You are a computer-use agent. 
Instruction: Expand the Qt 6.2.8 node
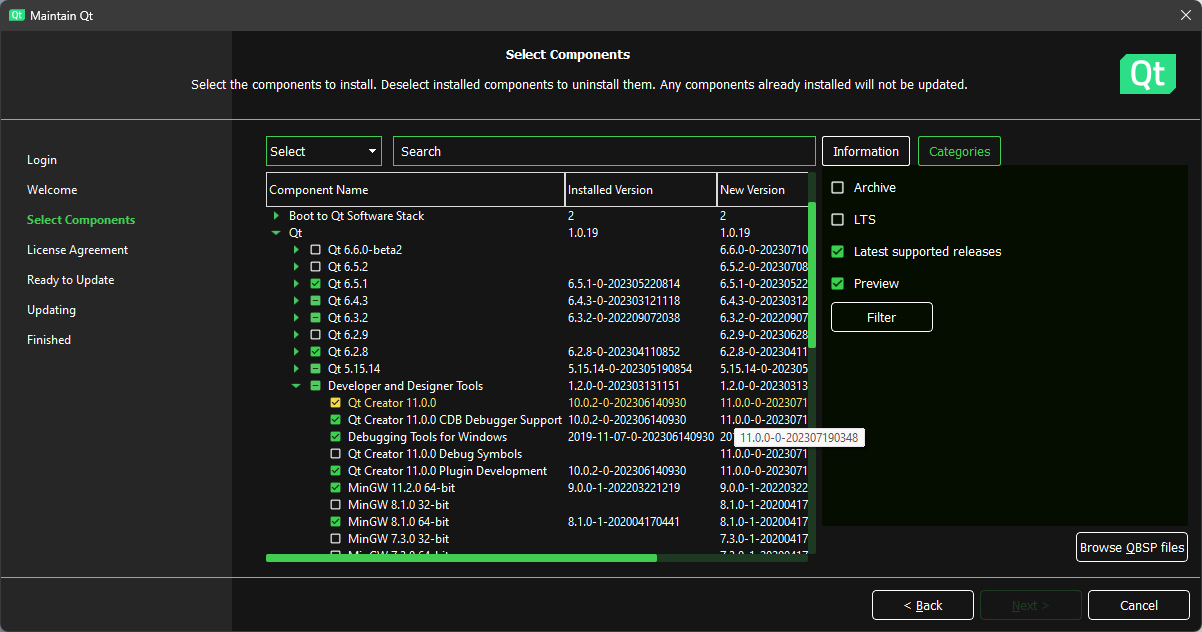(x=296, y=352)
